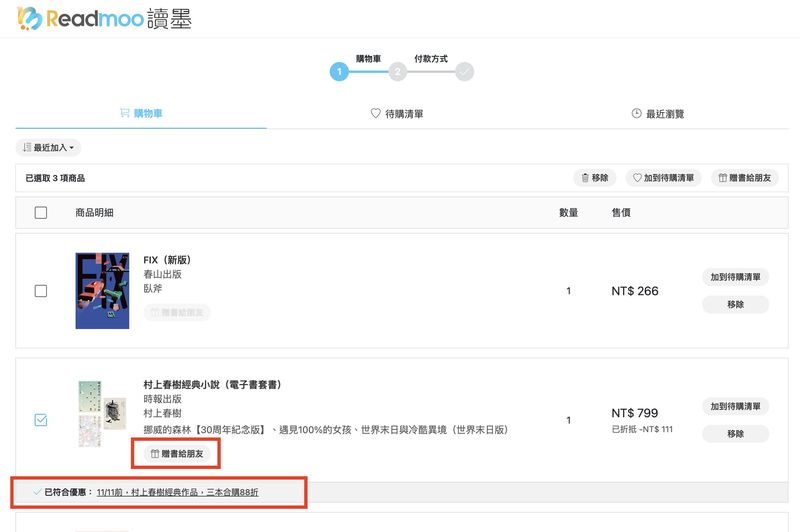Add 村上春樹經典小說 to 待購清單
The width and height of the screenshot is (800, 532).
(x=735, y=407)
